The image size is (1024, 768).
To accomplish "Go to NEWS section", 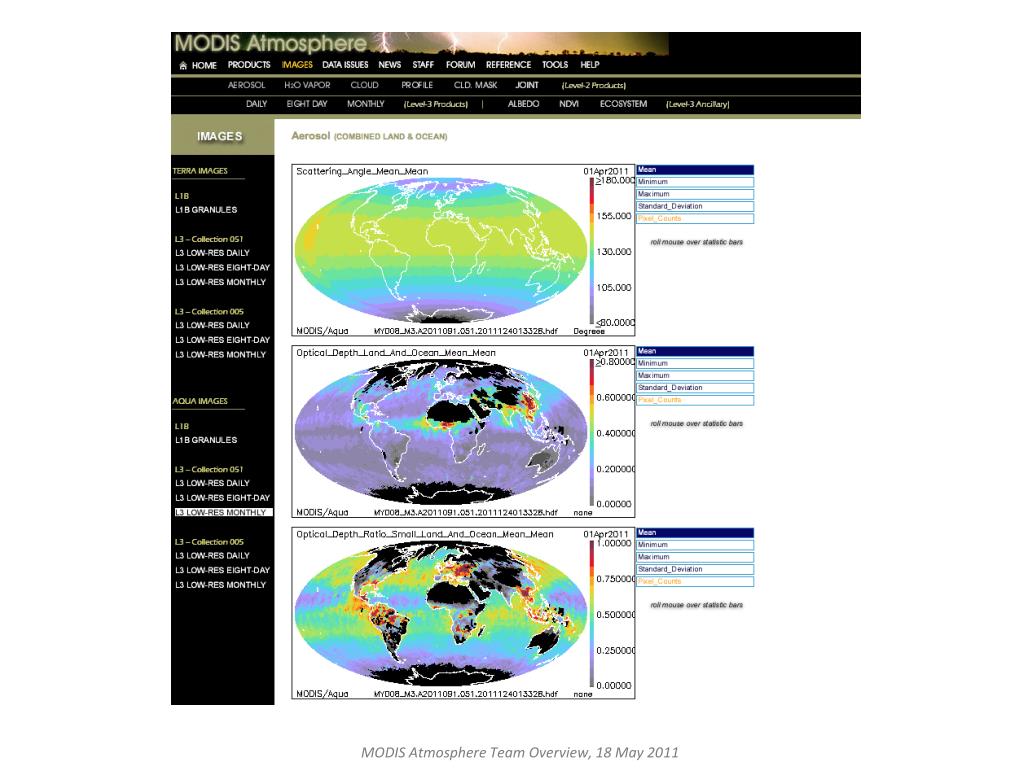I will [x=389, y=65].
